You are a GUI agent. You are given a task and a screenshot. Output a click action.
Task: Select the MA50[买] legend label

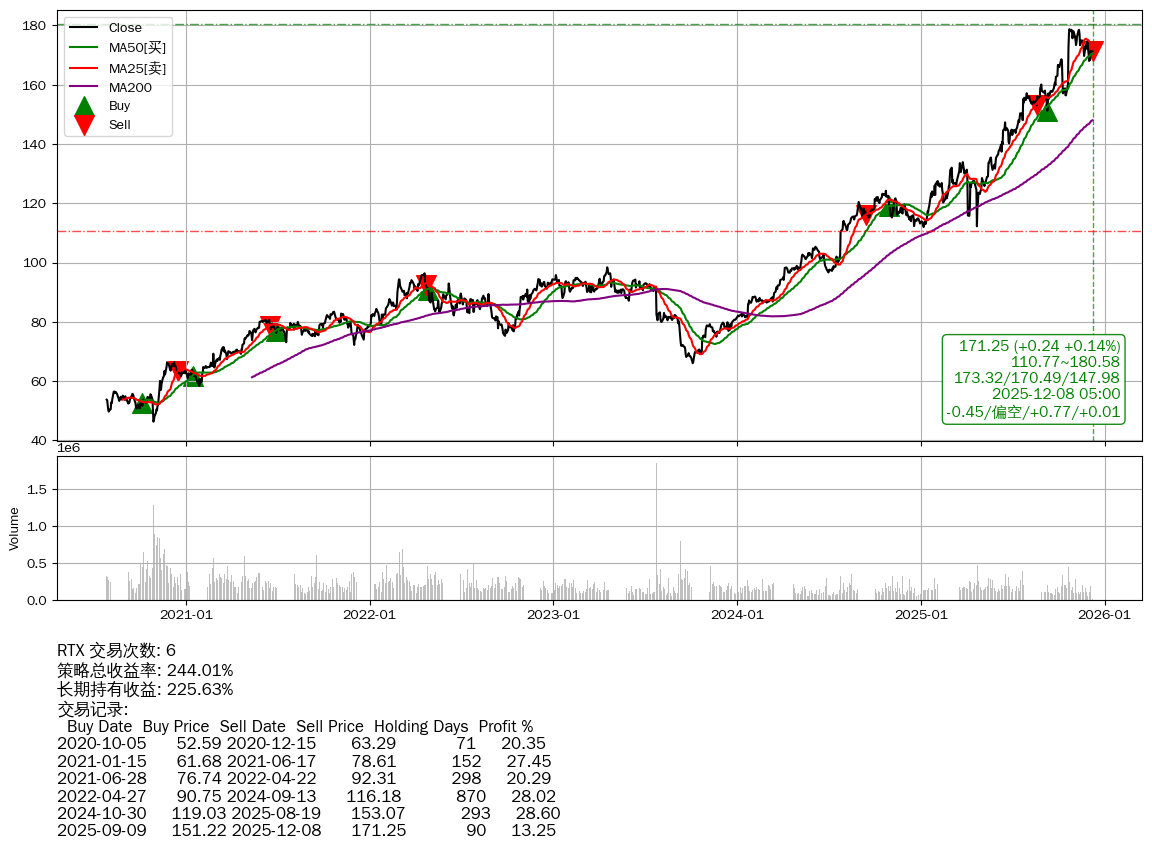(137, 47)
